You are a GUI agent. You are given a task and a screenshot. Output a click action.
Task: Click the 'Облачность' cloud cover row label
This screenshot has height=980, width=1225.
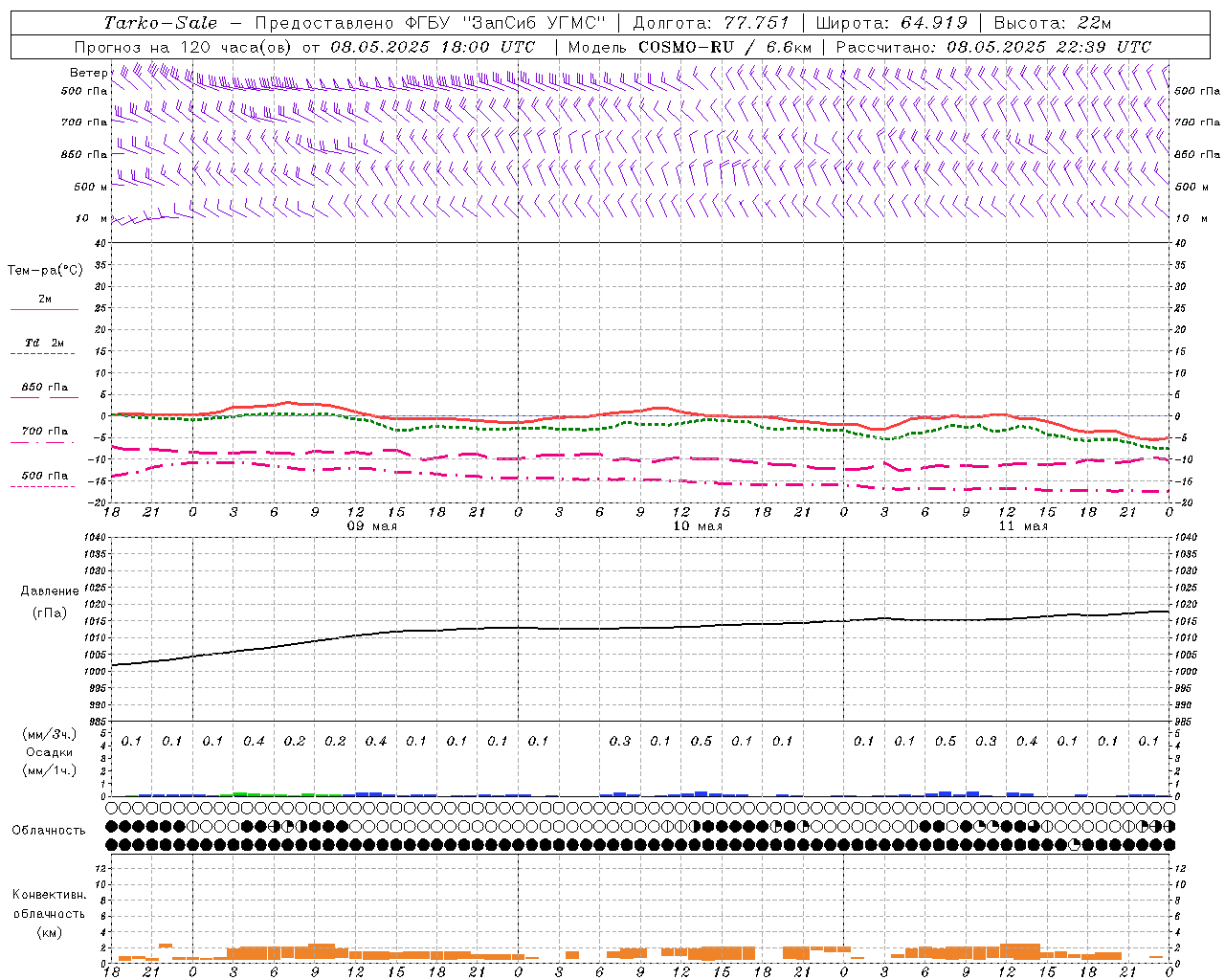pos(49,831)
